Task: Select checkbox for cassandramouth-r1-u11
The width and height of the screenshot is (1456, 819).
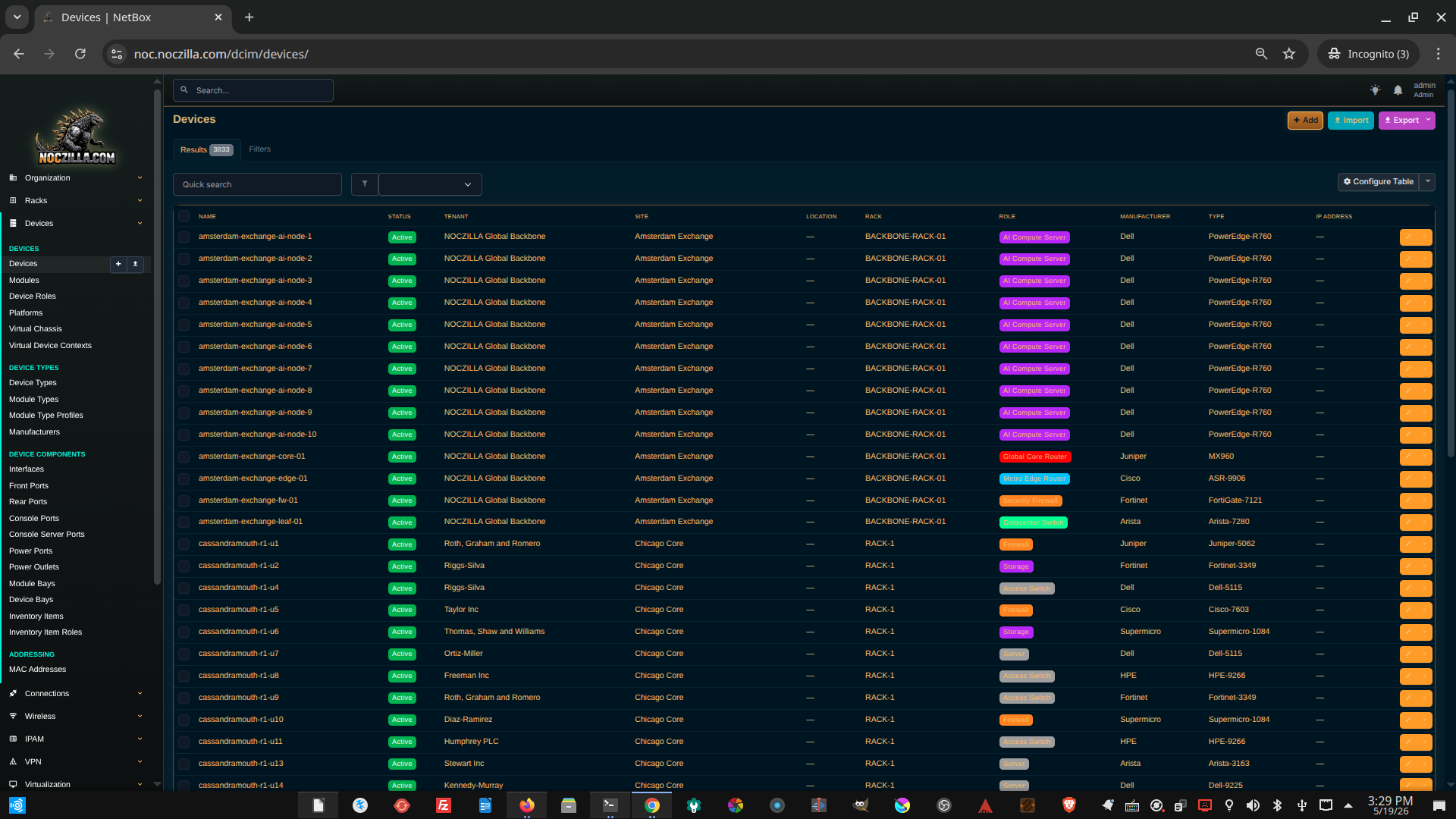Action: (184, 742)
